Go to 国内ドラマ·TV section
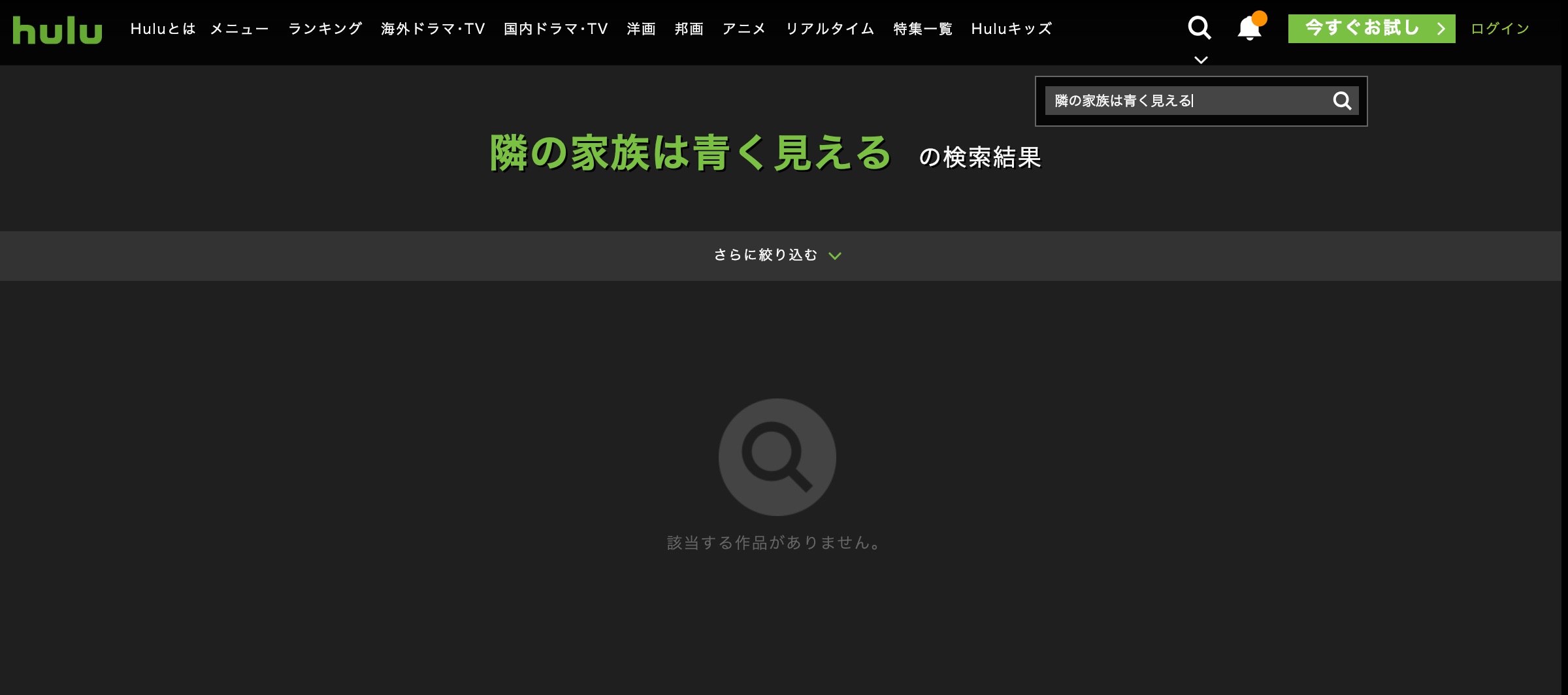The height and width of the screenshot is (695, 1568). pos(556,29)
